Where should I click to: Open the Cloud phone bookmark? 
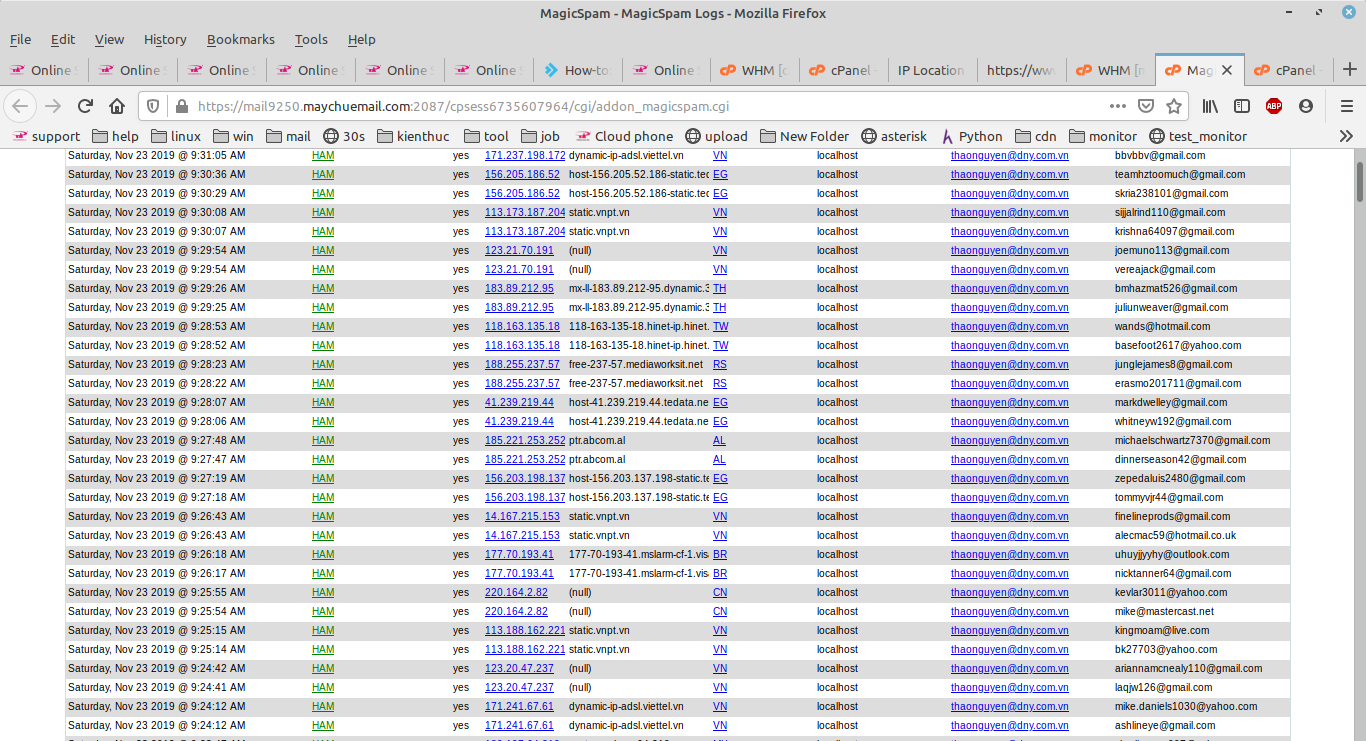624,136
